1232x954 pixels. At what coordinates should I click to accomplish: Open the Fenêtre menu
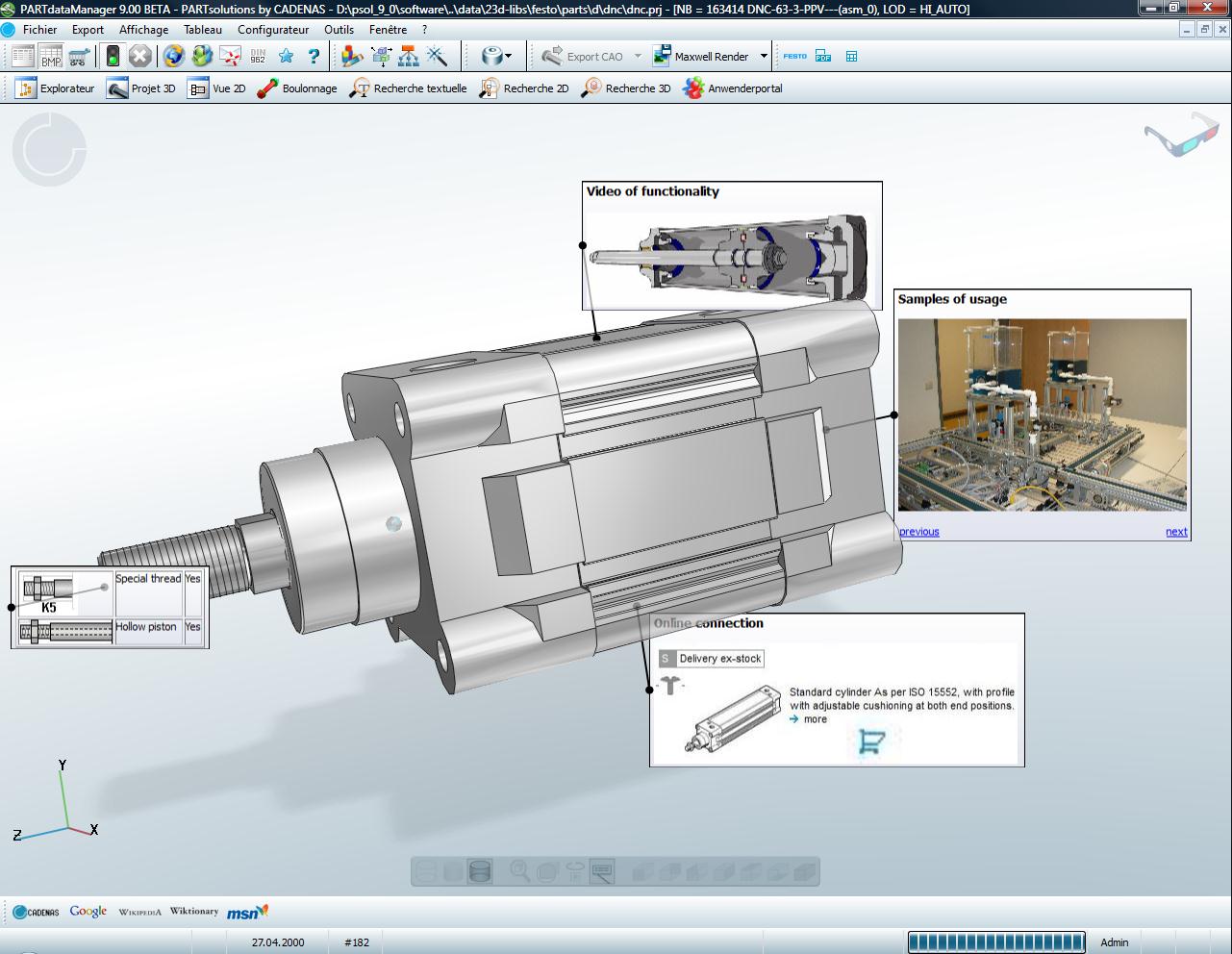(x=388, y=30)
